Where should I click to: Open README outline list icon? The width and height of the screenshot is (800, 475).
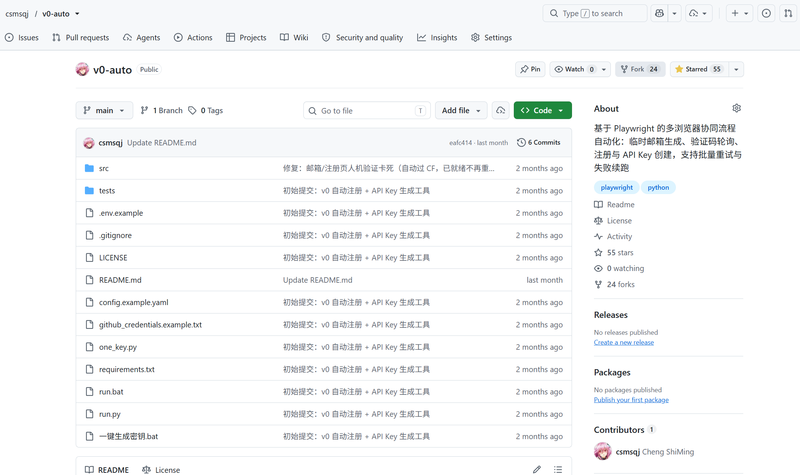tap(558, 469)
